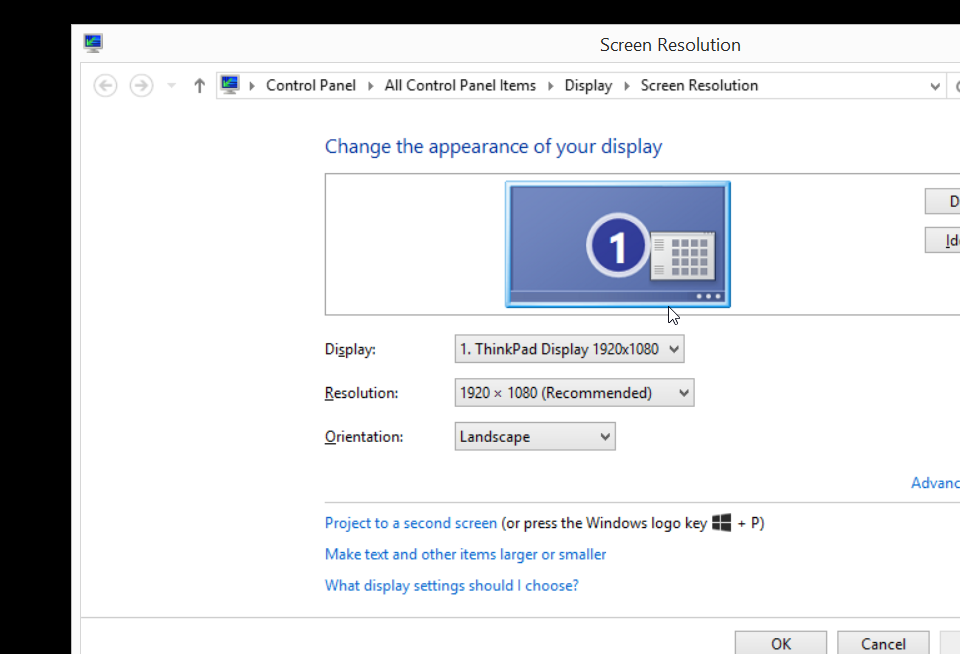960x654 pixels.
Task: Expand chevron after Control Panel breadcrumb
Action: (370, 86)
